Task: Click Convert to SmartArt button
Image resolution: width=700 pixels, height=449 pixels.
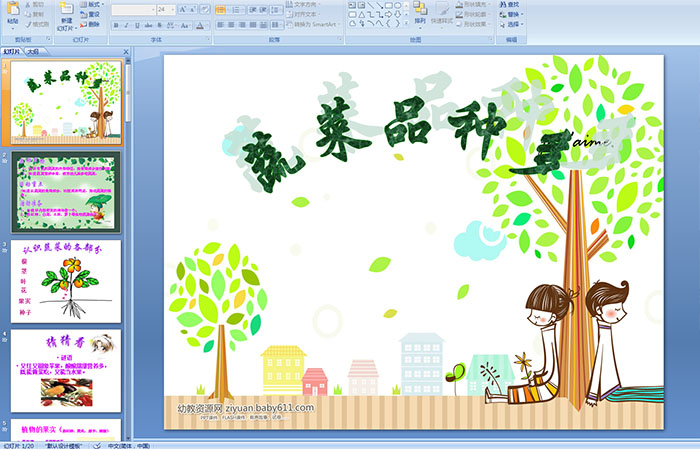Action: point(313,24)
